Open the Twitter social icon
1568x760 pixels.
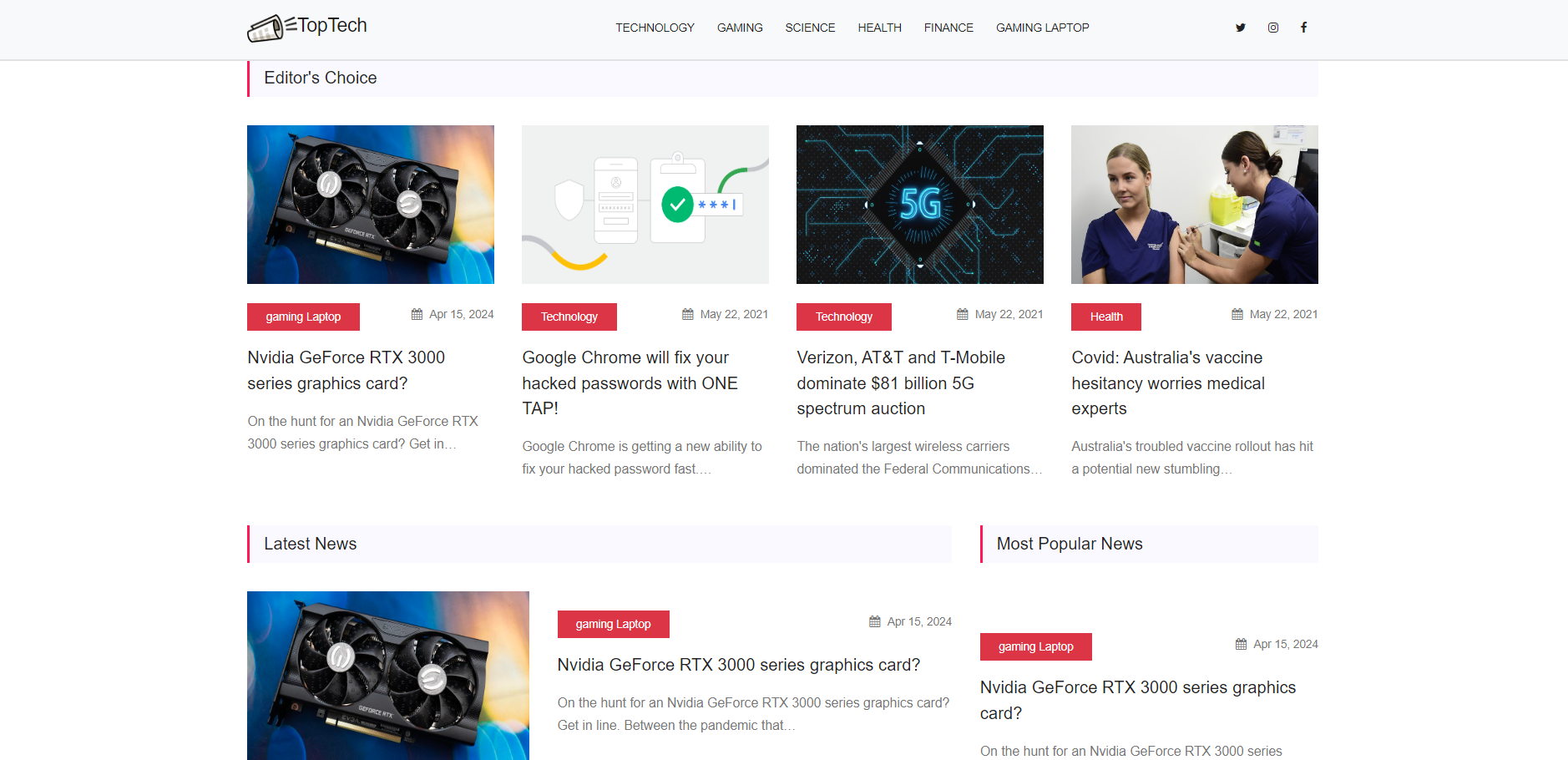[x=1241, y=28]
